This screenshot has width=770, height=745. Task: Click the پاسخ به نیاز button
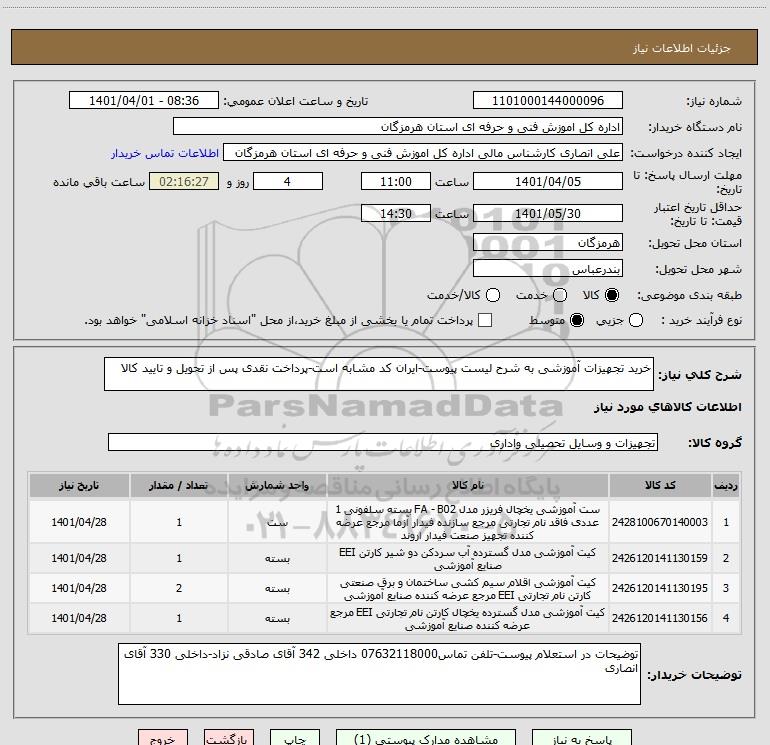581,738
